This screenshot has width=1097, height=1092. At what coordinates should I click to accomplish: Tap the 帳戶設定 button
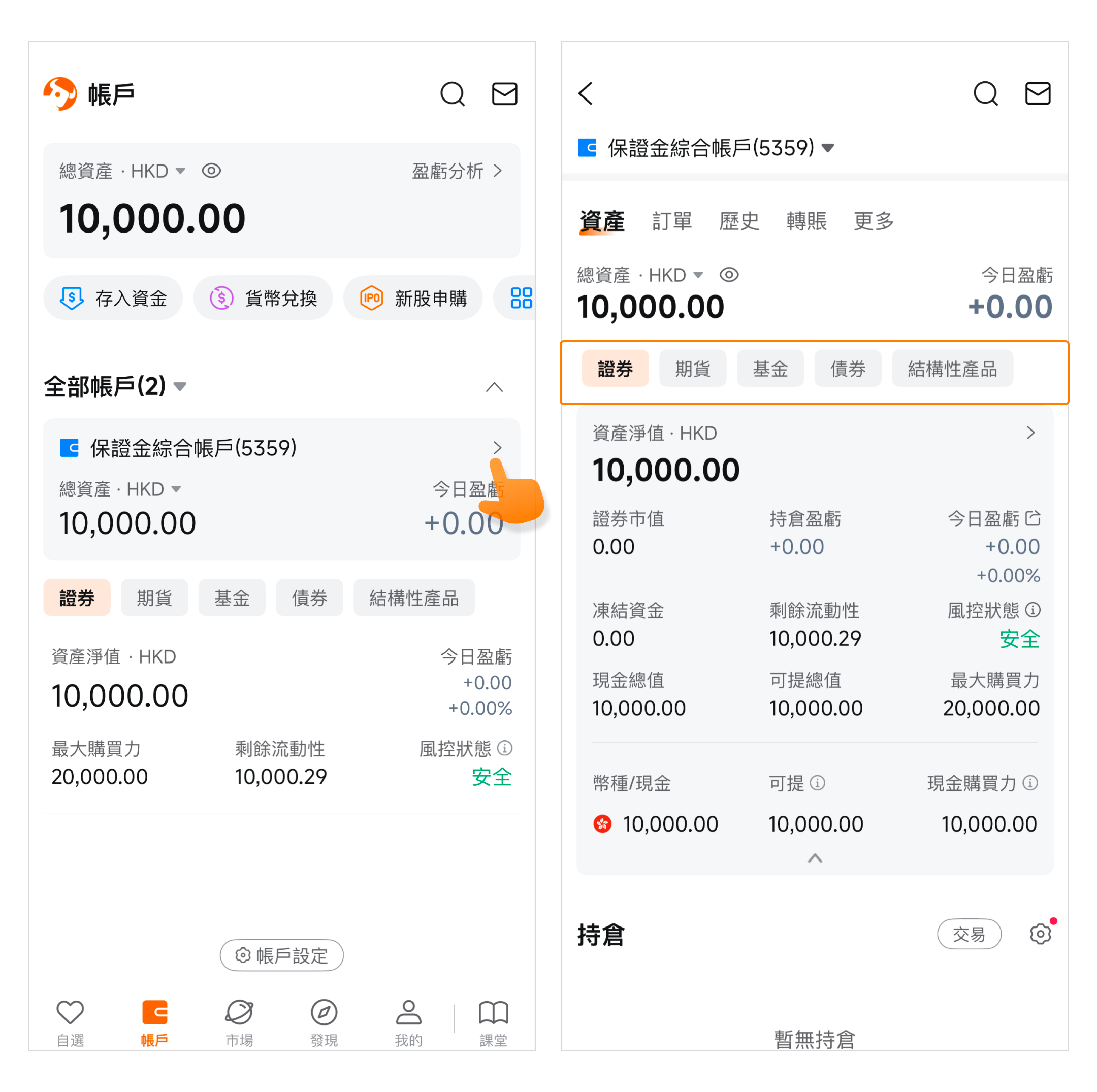tap(282, 955)
